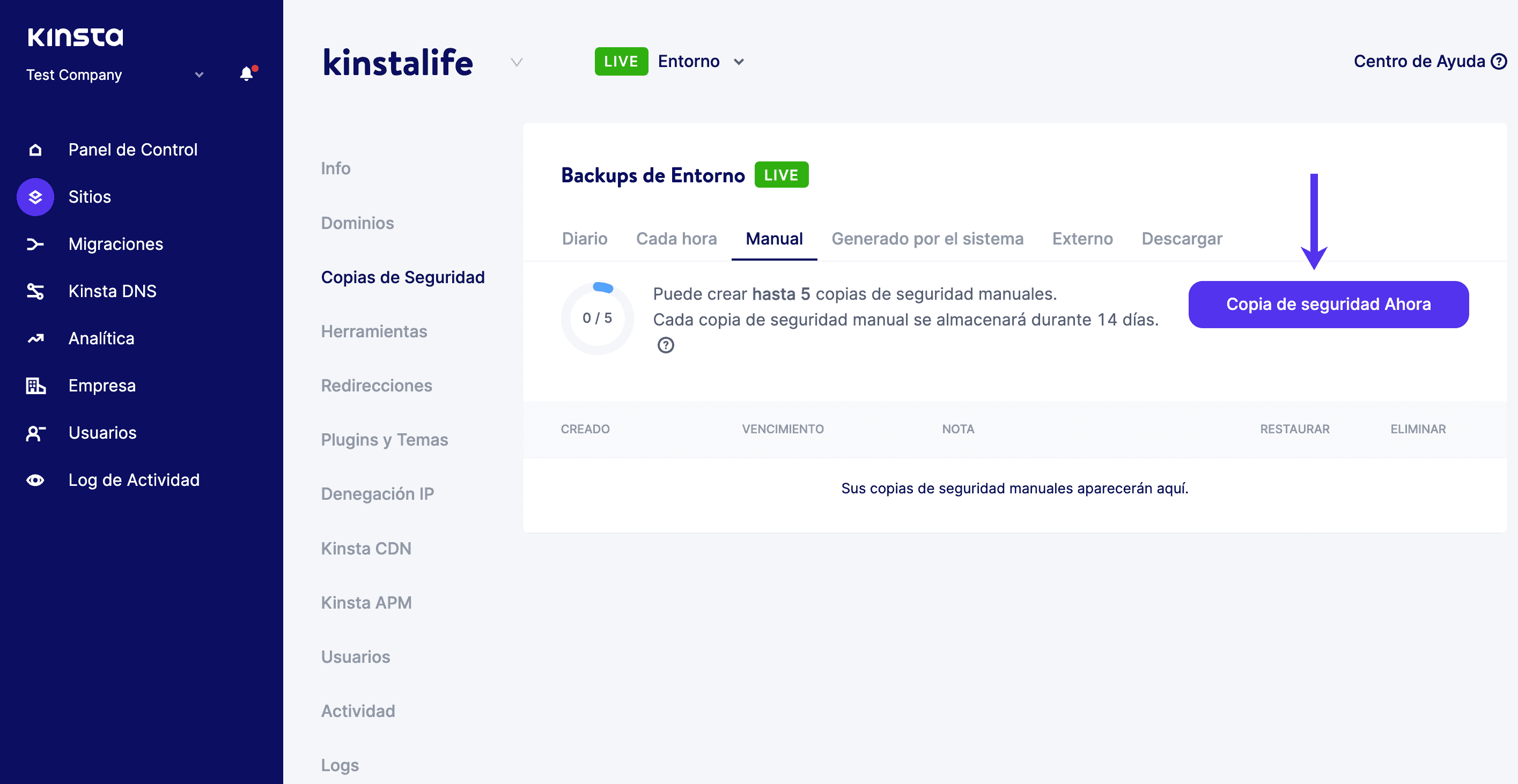
Task: Click the Analítica chart icon
Action: [x=35, y=338]
